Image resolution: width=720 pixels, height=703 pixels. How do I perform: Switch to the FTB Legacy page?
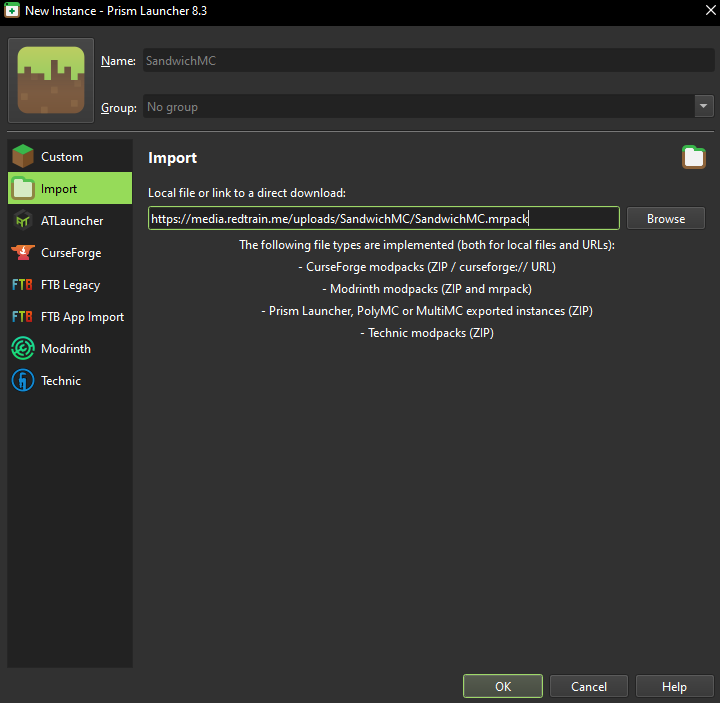70,285
